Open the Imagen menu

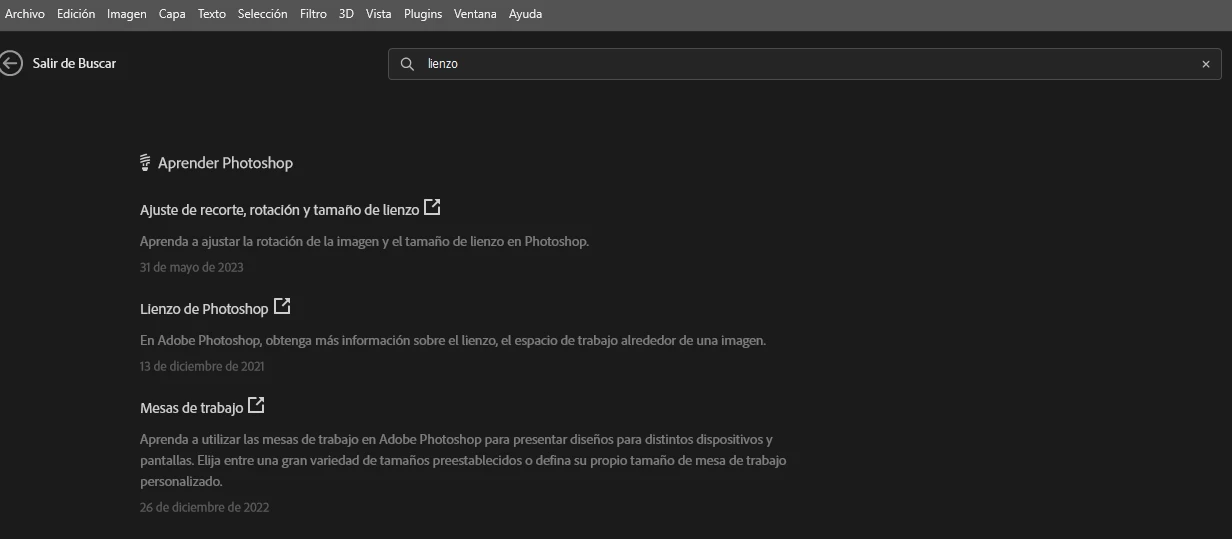tap(127, 14)
